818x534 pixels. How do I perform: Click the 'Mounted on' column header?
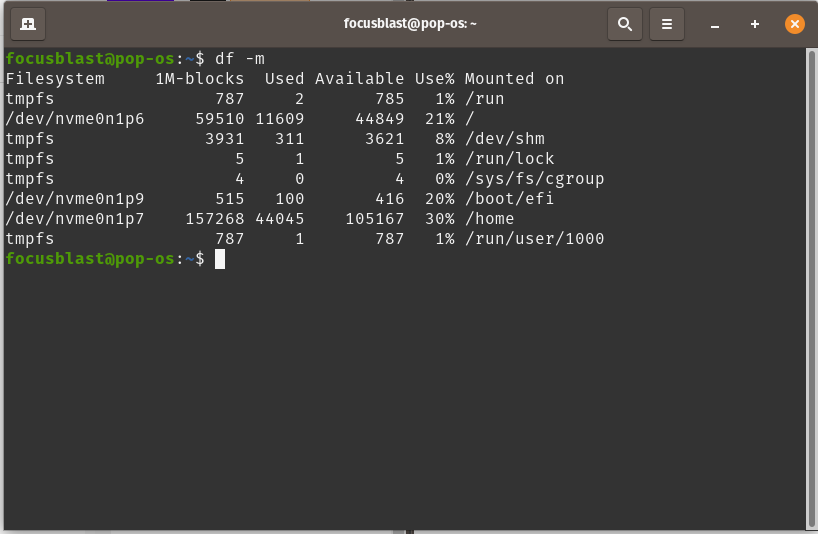(514, 79)
